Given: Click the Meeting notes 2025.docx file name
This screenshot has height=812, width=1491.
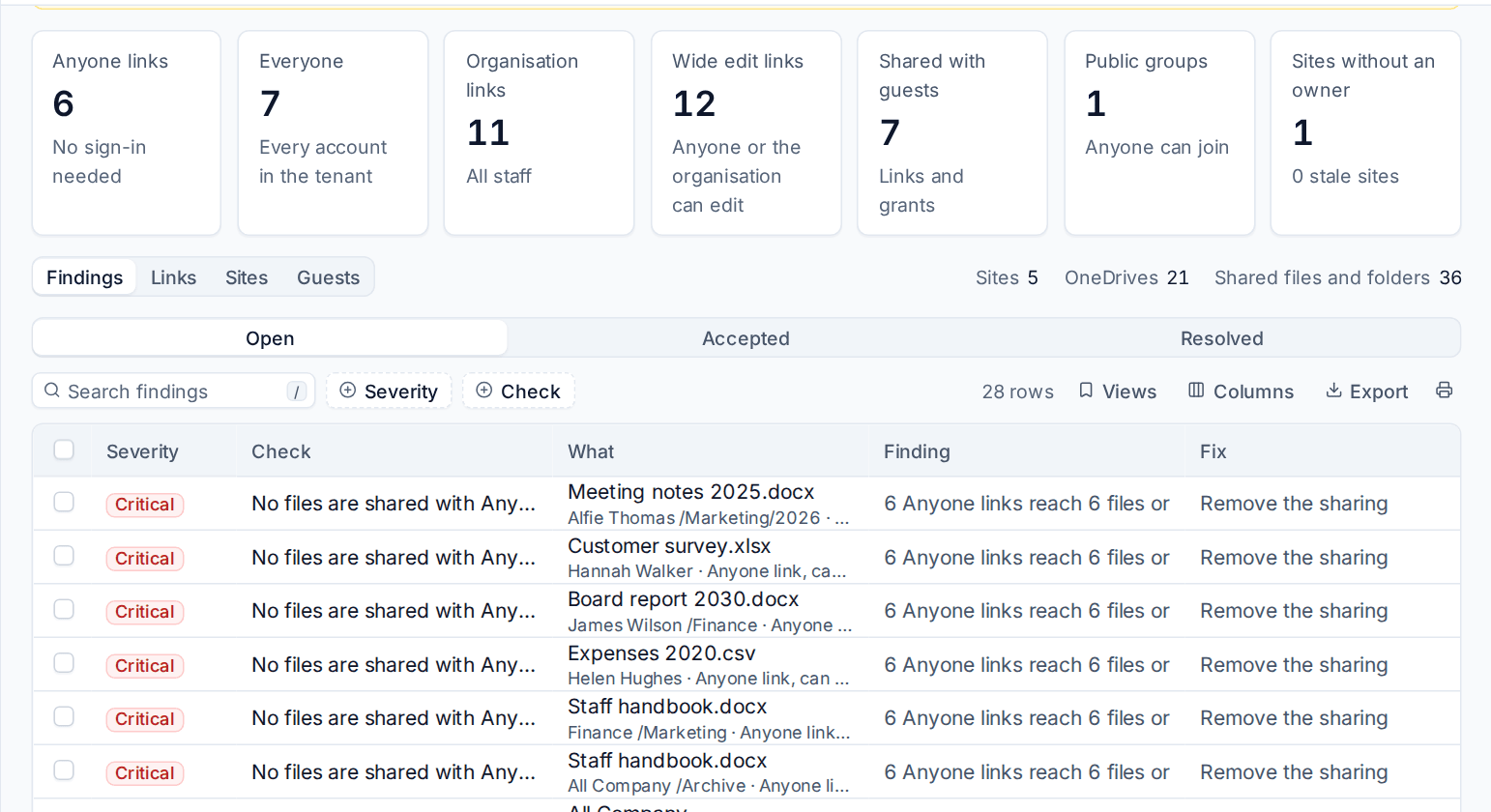Looking at the screenshot, I should (691, 492).
